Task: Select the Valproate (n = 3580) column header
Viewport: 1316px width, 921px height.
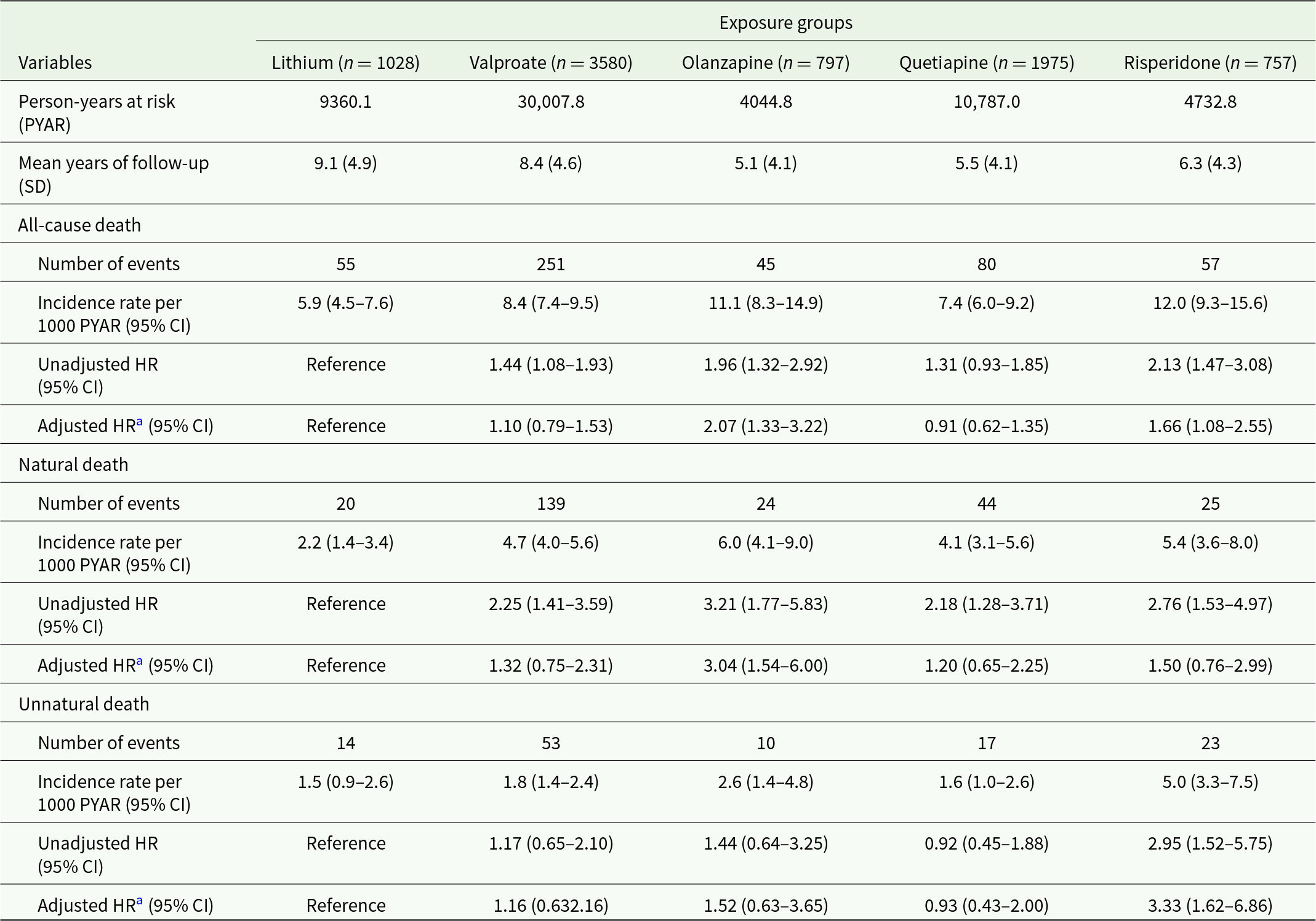Action: coord(551,63)
